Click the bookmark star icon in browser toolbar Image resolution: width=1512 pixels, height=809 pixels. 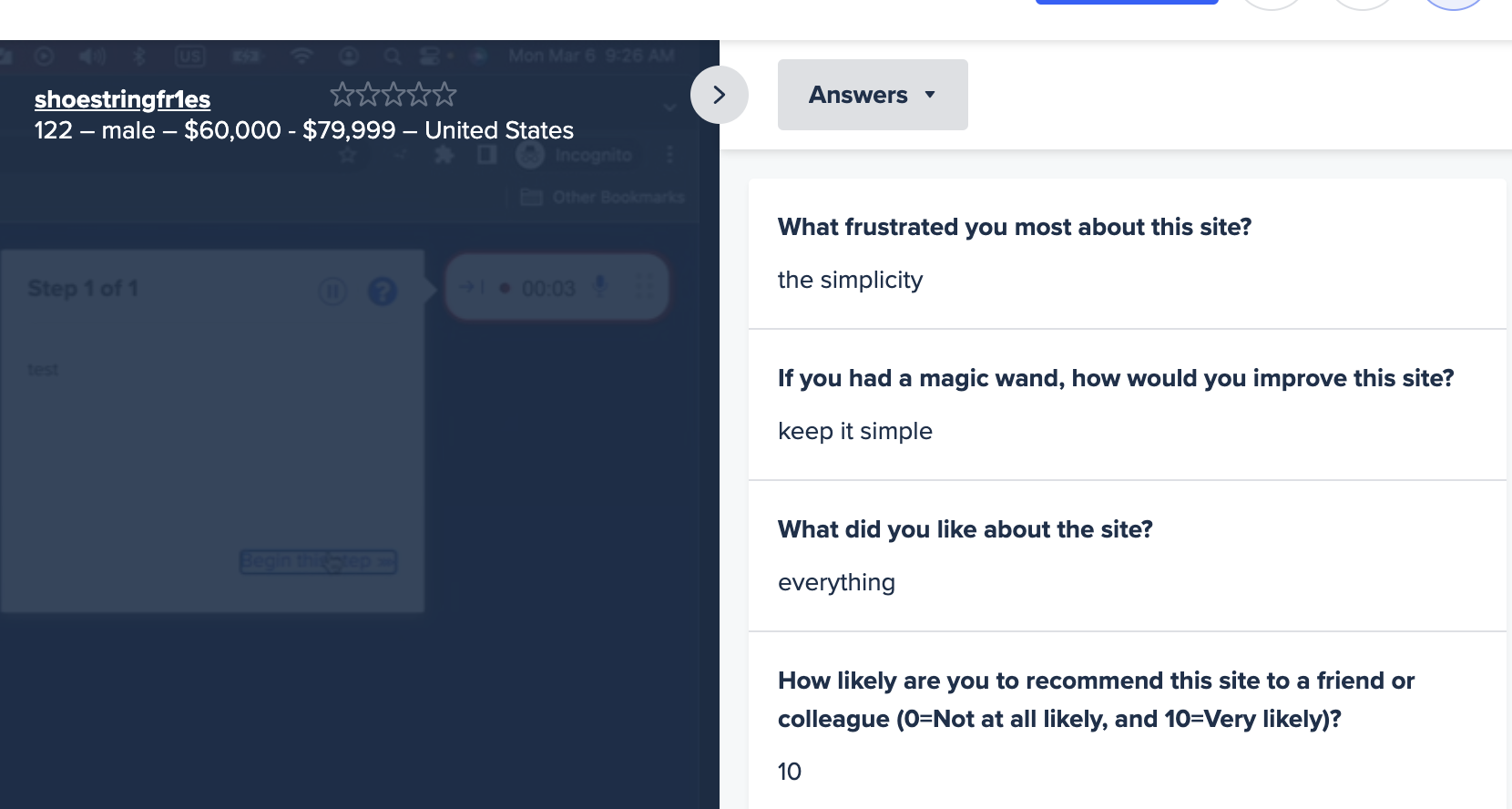[x=348, y=156]
